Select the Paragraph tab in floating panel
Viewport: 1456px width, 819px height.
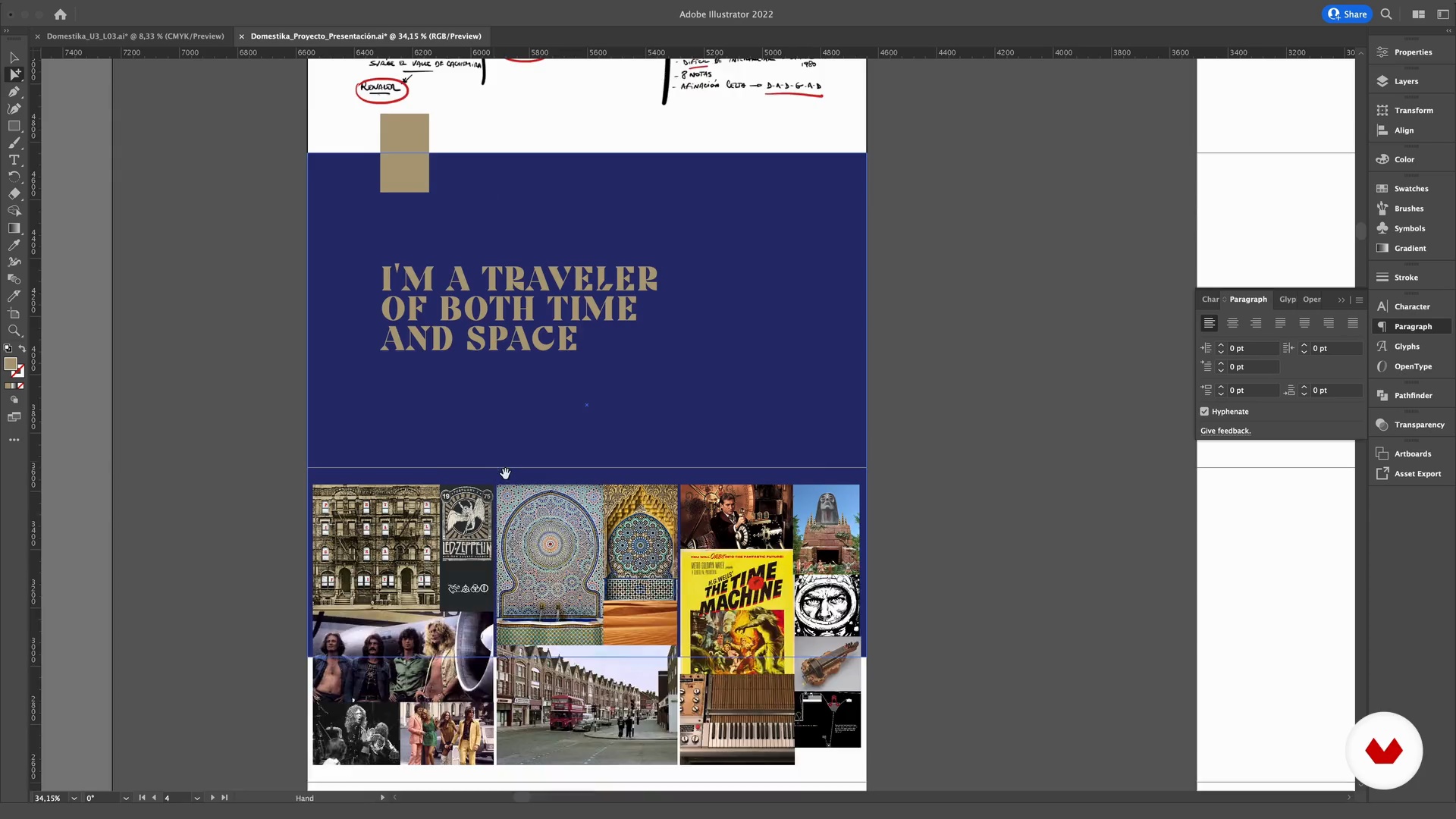(1248, 300)
